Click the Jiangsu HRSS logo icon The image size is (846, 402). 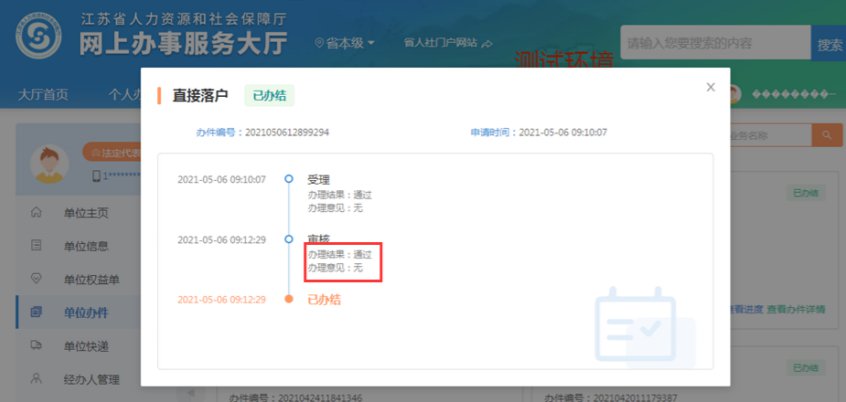(x=38, y=36)
